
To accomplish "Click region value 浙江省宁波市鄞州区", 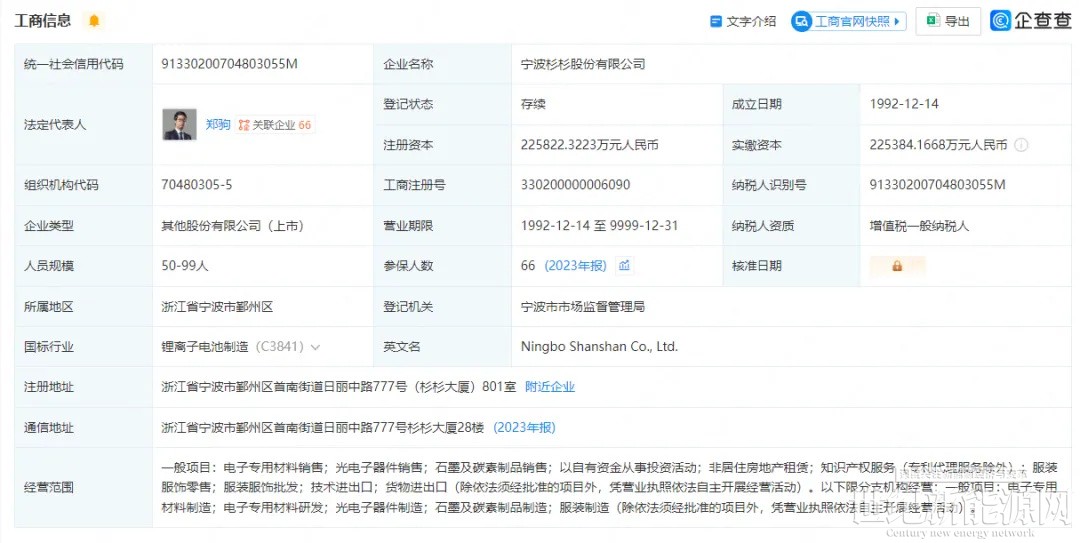I will pyautogui.click(x=217, y=307).
